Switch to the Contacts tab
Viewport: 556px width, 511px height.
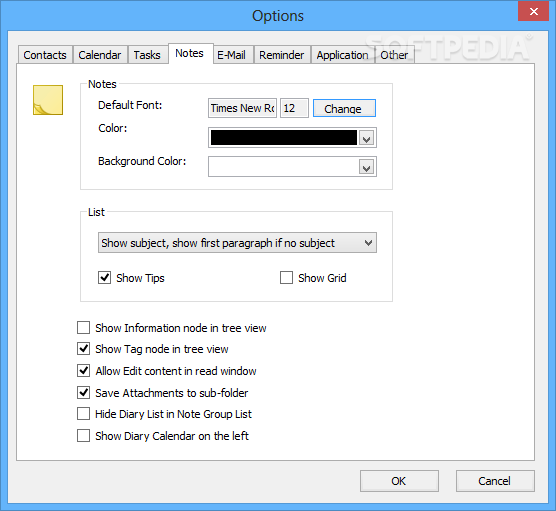point(45,55)
